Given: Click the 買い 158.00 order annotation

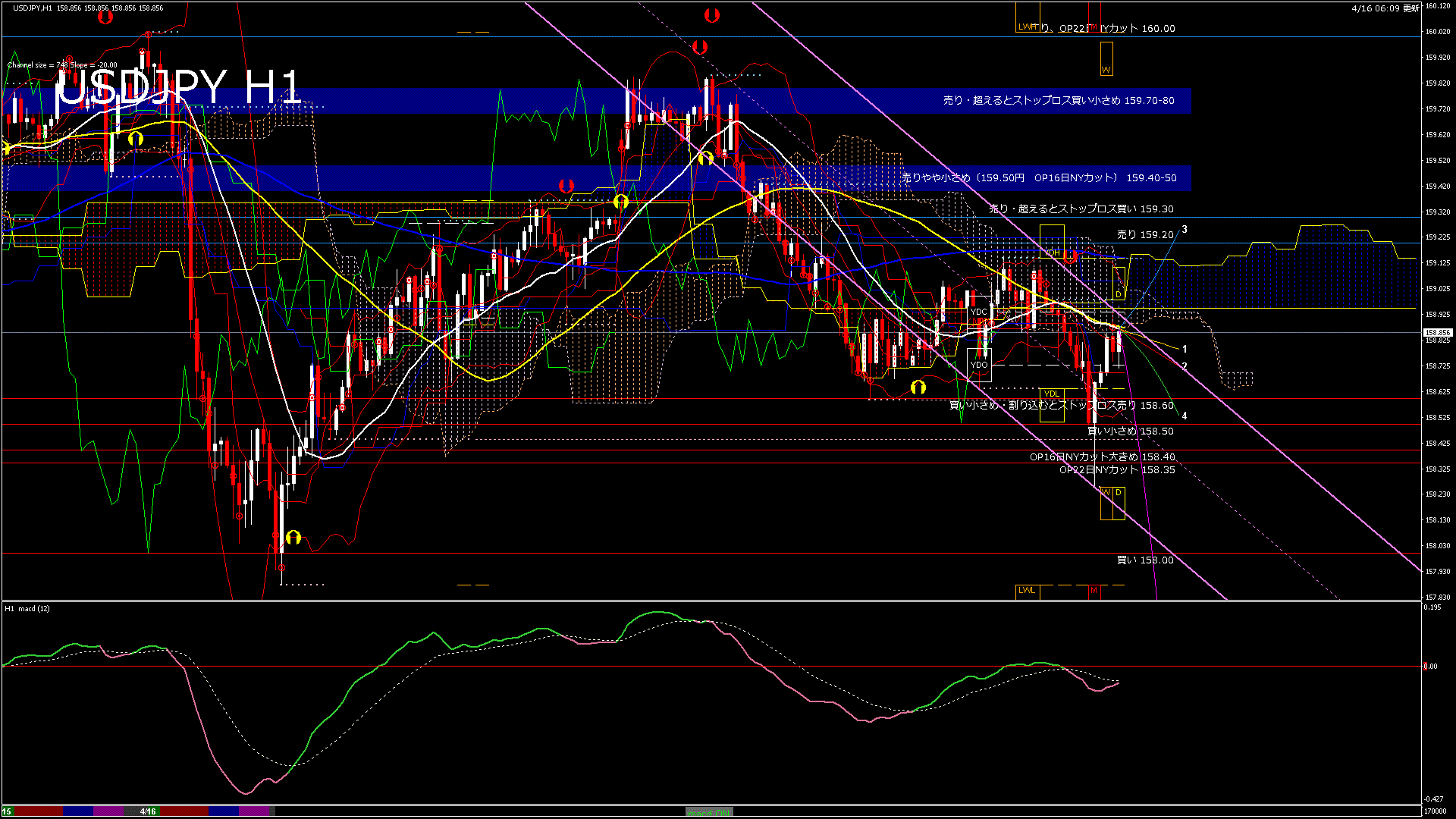Looking at the screenshot, I should pos(1145,560).
